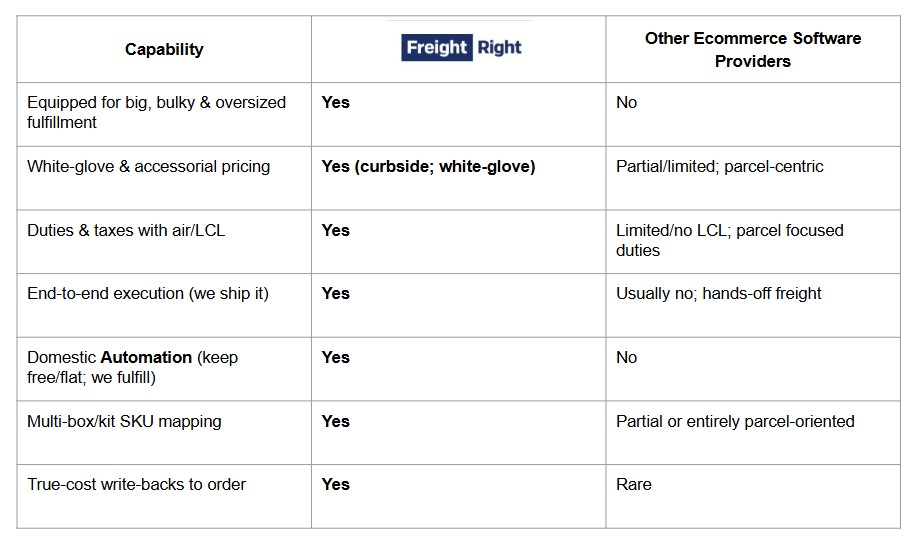The image size is (915, 540).
Task: Select Duties & taxes with air/LCL row
Action: [x=126, y=230]
